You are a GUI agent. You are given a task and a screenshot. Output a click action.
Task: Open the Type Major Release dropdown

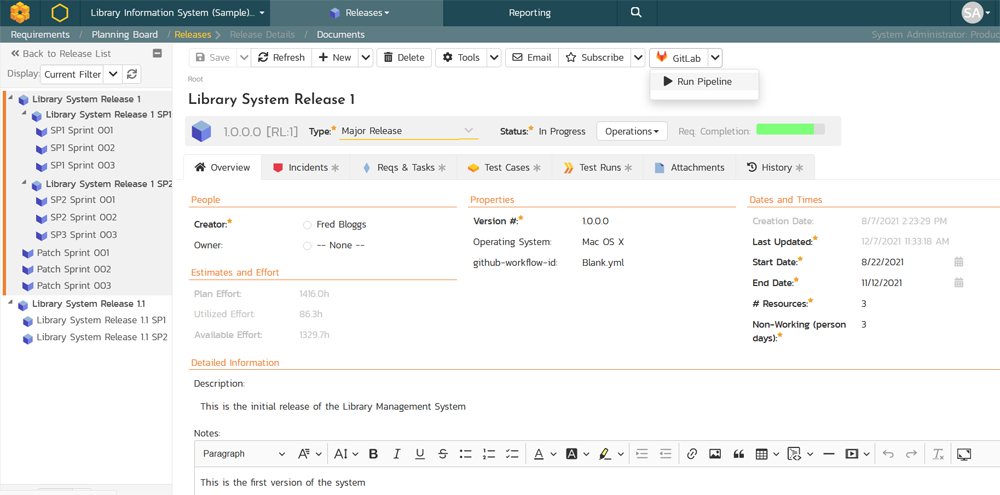tap(468, 131)
